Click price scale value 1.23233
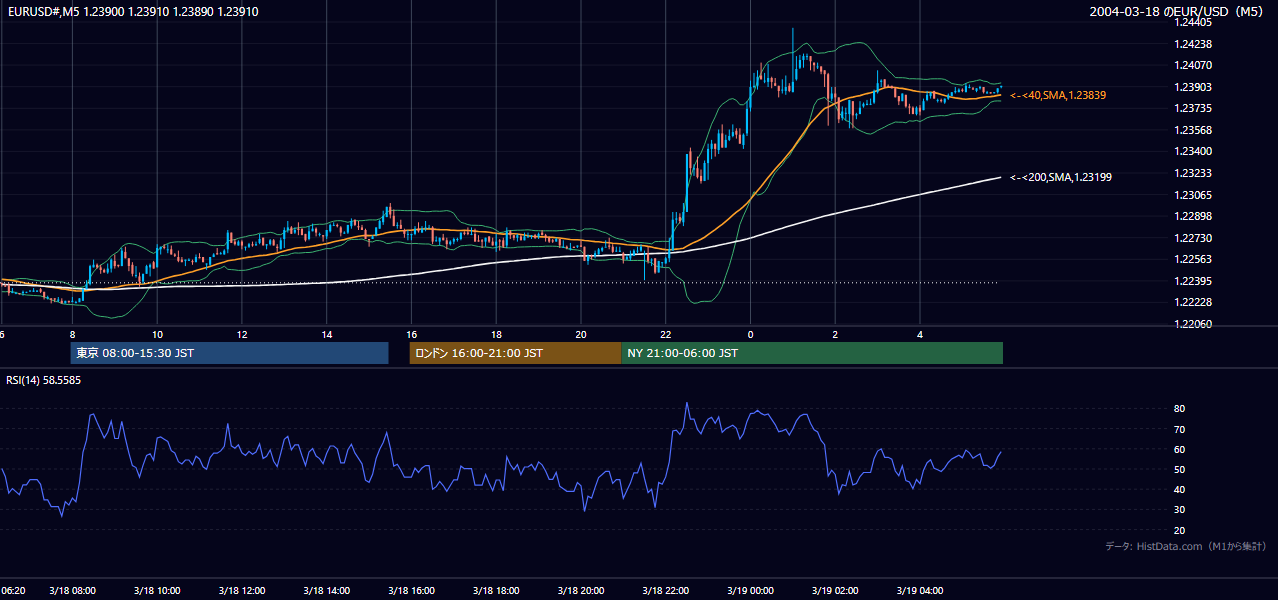 [1193, 173]
